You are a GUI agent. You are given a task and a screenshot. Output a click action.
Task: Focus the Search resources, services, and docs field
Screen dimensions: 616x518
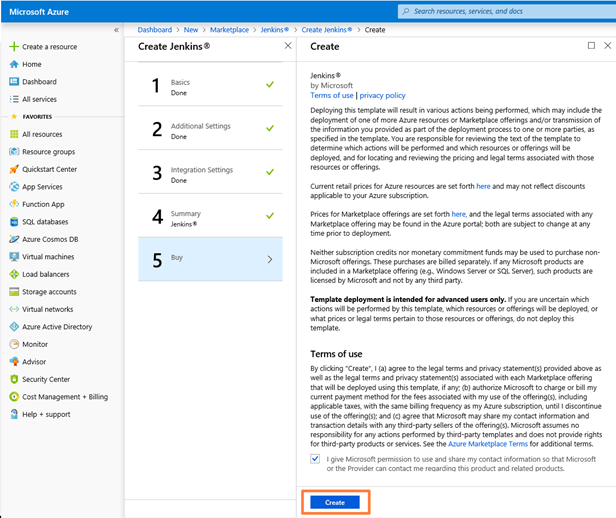point(507,11)
